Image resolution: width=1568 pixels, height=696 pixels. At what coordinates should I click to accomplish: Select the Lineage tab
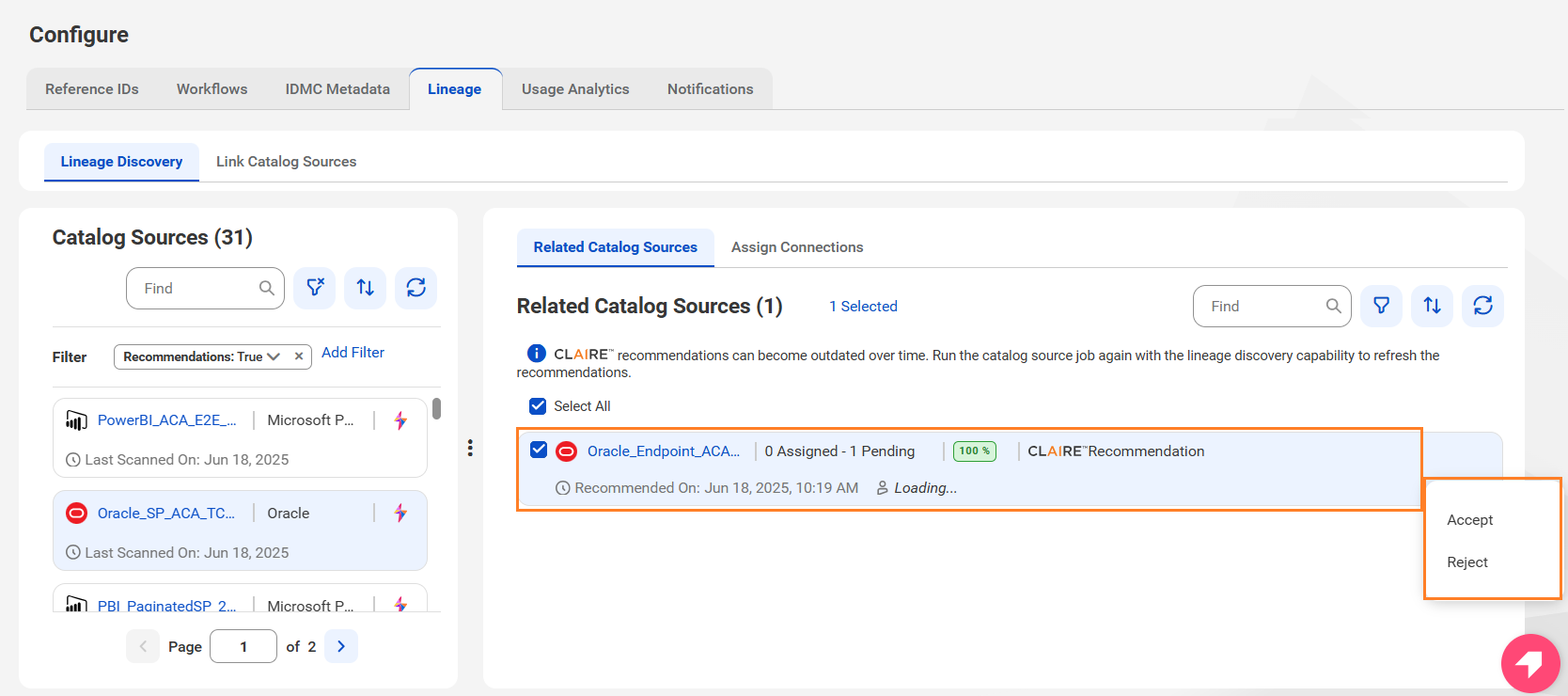455,89
